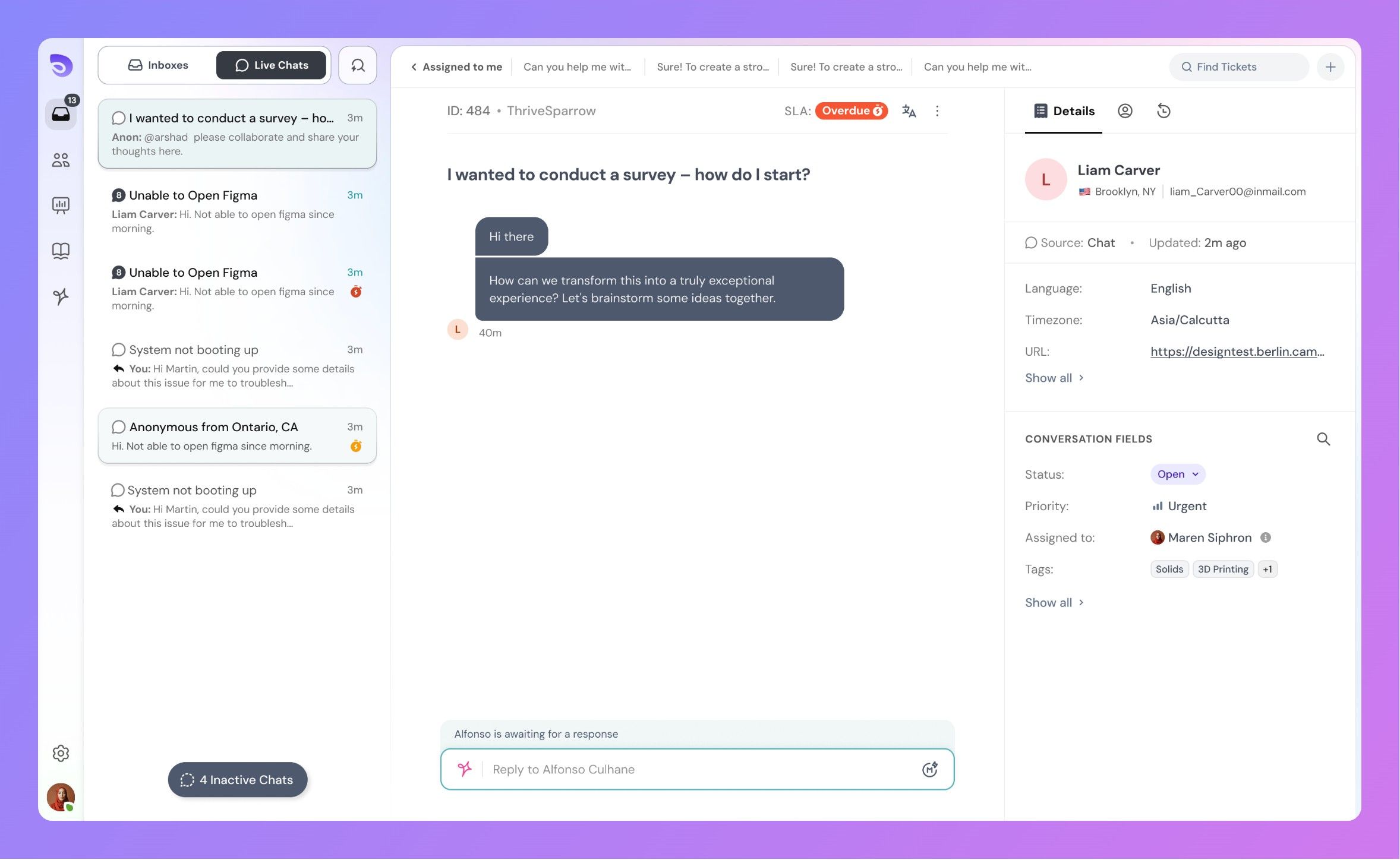Open the knowledge base book icon
This screenshot has height=860, width=1400.
[x=61, y=251]
